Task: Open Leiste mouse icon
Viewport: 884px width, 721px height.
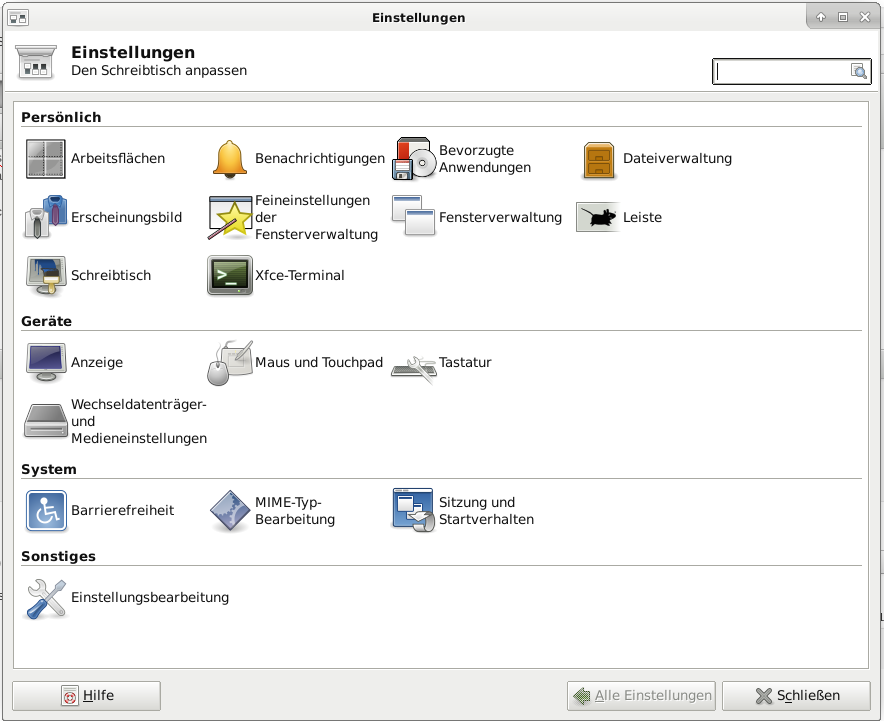Action: (598, 217)
